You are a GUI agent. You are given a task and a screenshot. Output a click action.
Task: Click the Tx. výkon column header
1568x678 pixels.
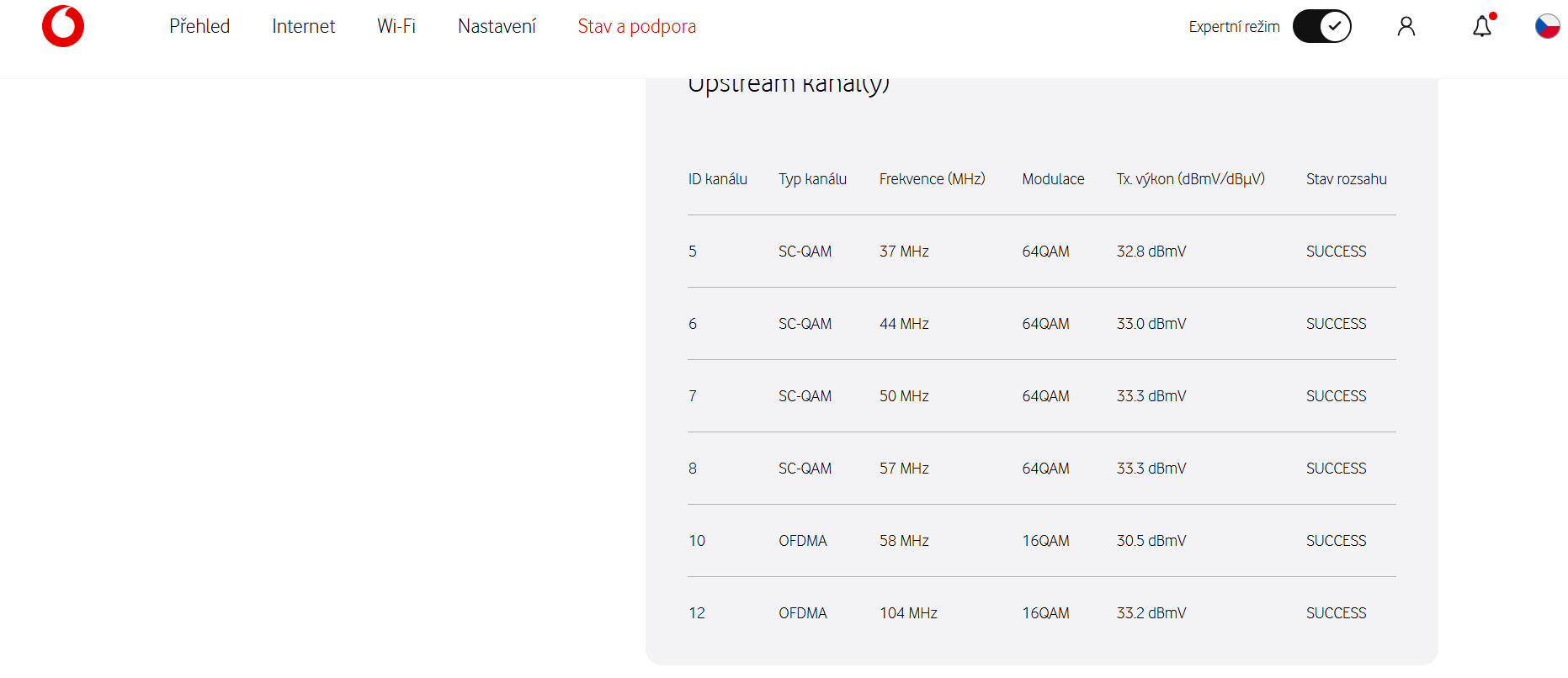point(1190,179)
